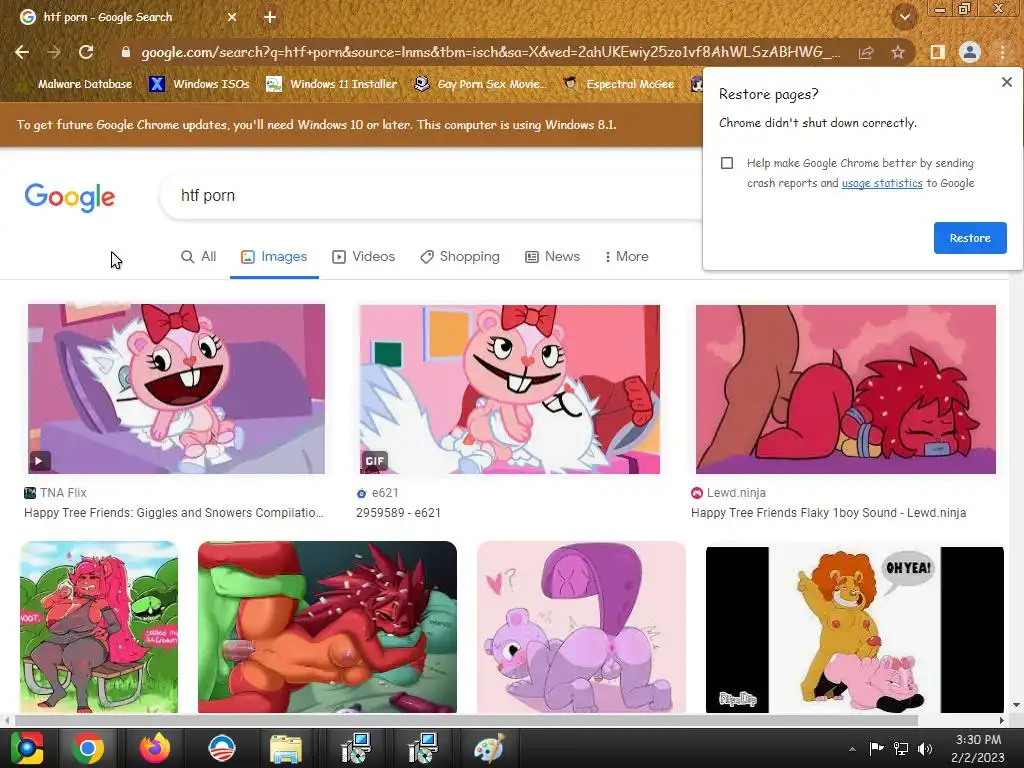The height and width of the screenshot is (768, 1024).
Task: Expand the tab search dropdown arrow
Action: 905,17
